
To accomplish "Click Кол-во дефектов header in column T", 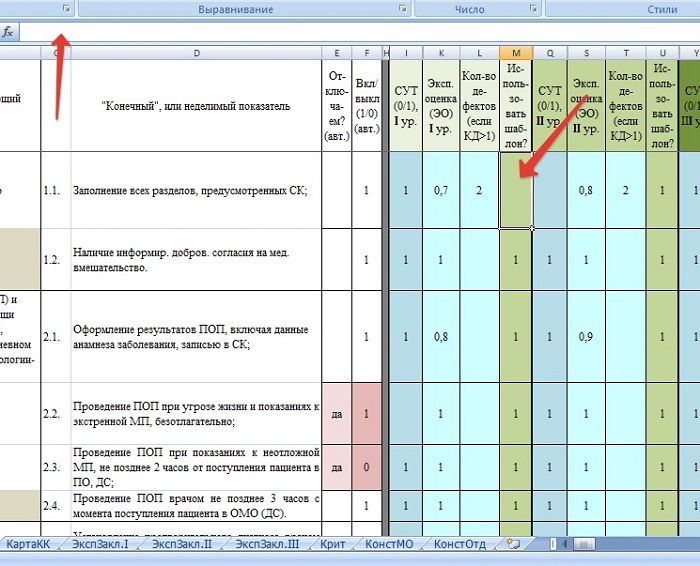I will pyautogui.click(x=625, y=106).
